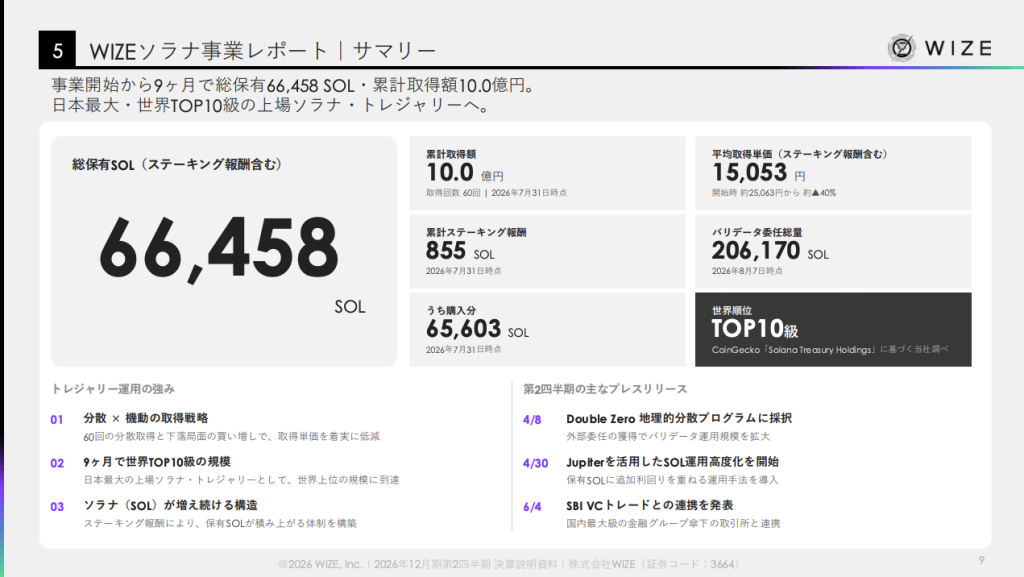Click the date 4/8
The height and width of the screenshot is (577, 1024).
532,420
